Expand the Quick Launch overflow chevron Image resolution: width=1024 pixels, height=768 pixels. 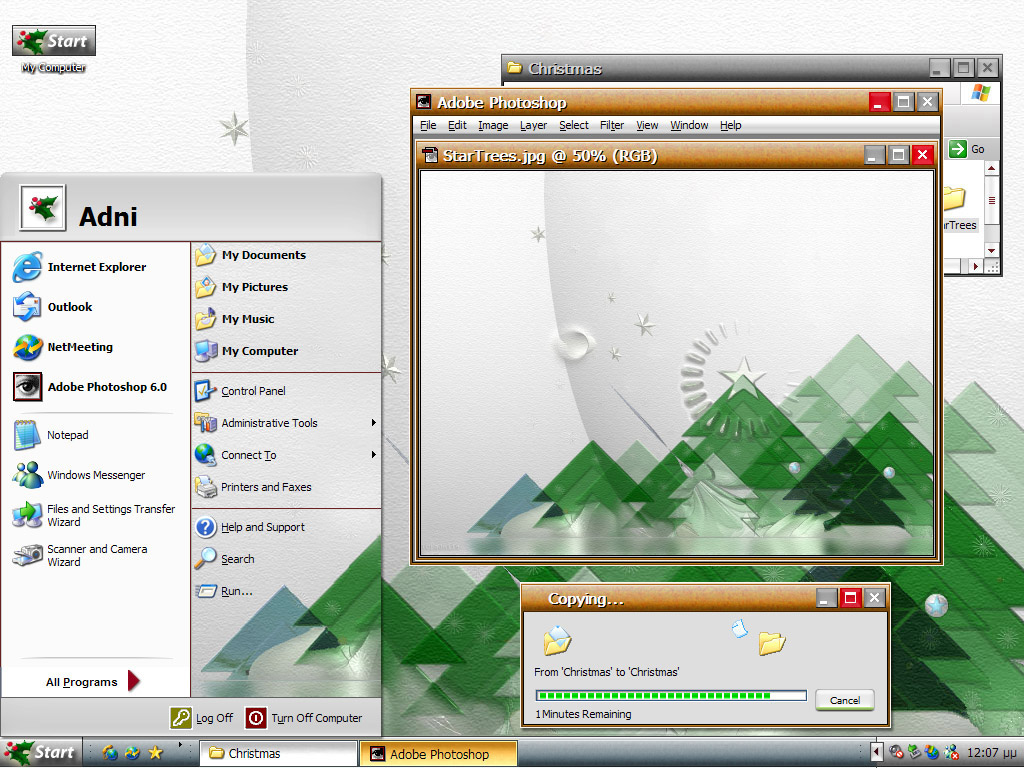(x=180, y=745)
